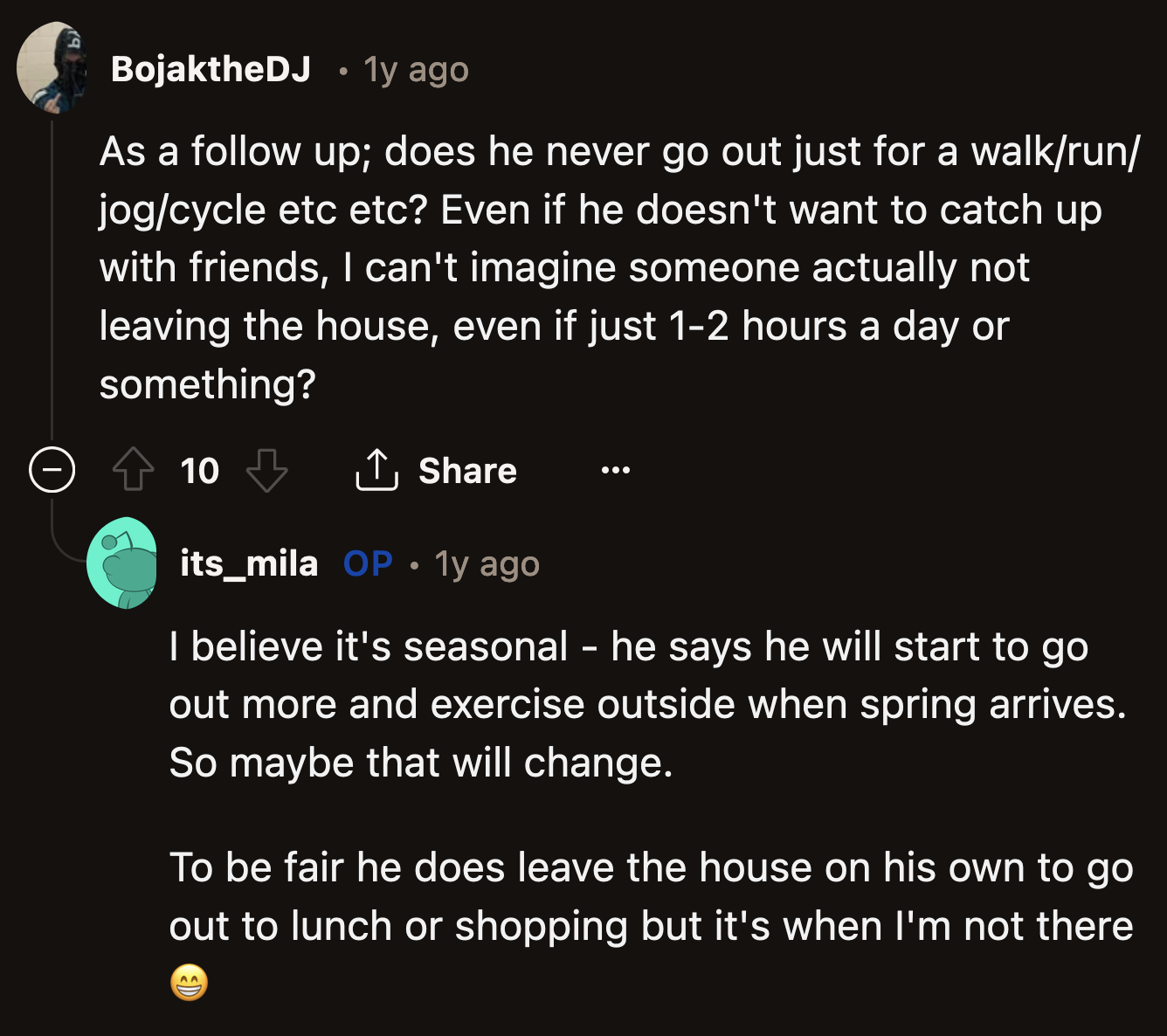This screenshot has height=1036, width=1167.
Task: Click the OP badge next to its_mila
Action: coord(366,563)
